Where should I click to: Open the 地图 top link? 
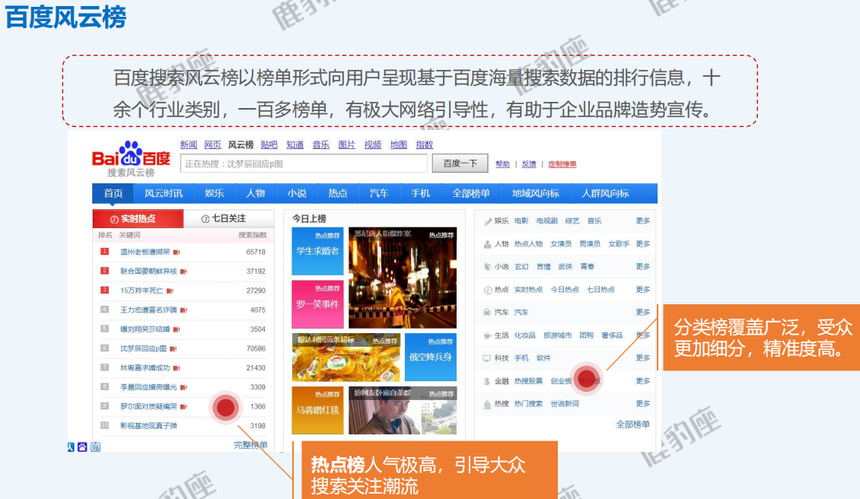click(x=399, y=145)
